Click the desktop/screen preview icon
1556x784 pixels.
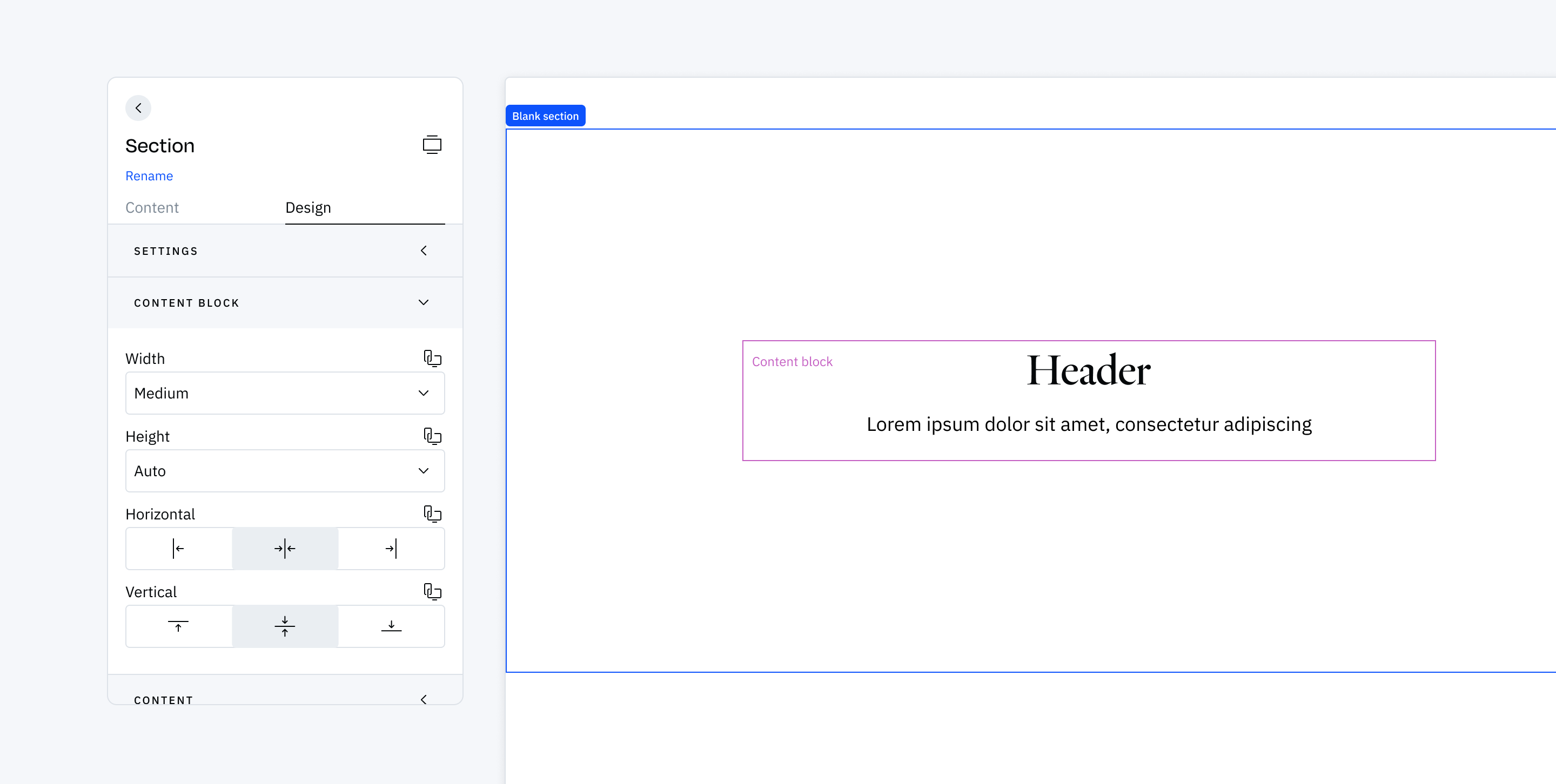tap(433, 145)
